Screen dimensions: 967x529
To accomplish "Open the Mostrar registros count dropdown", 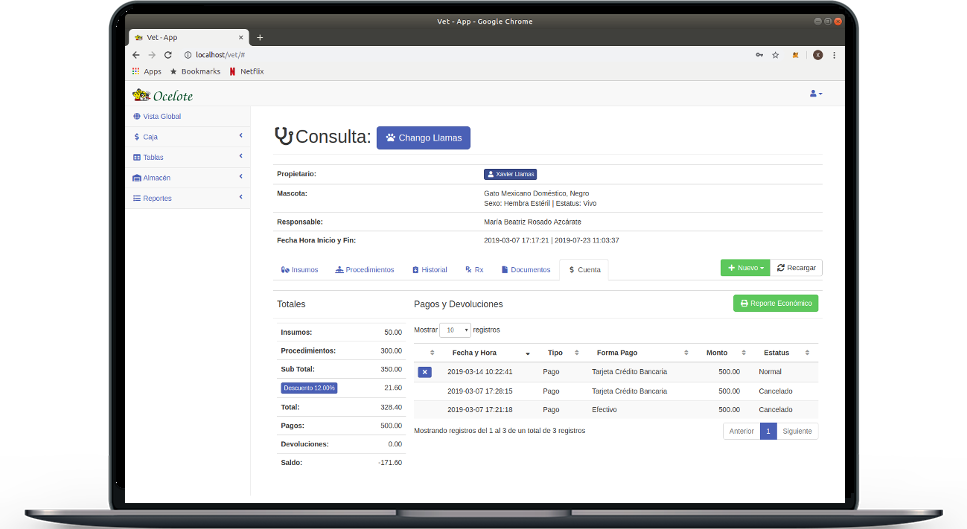I will tap(457, 330).
